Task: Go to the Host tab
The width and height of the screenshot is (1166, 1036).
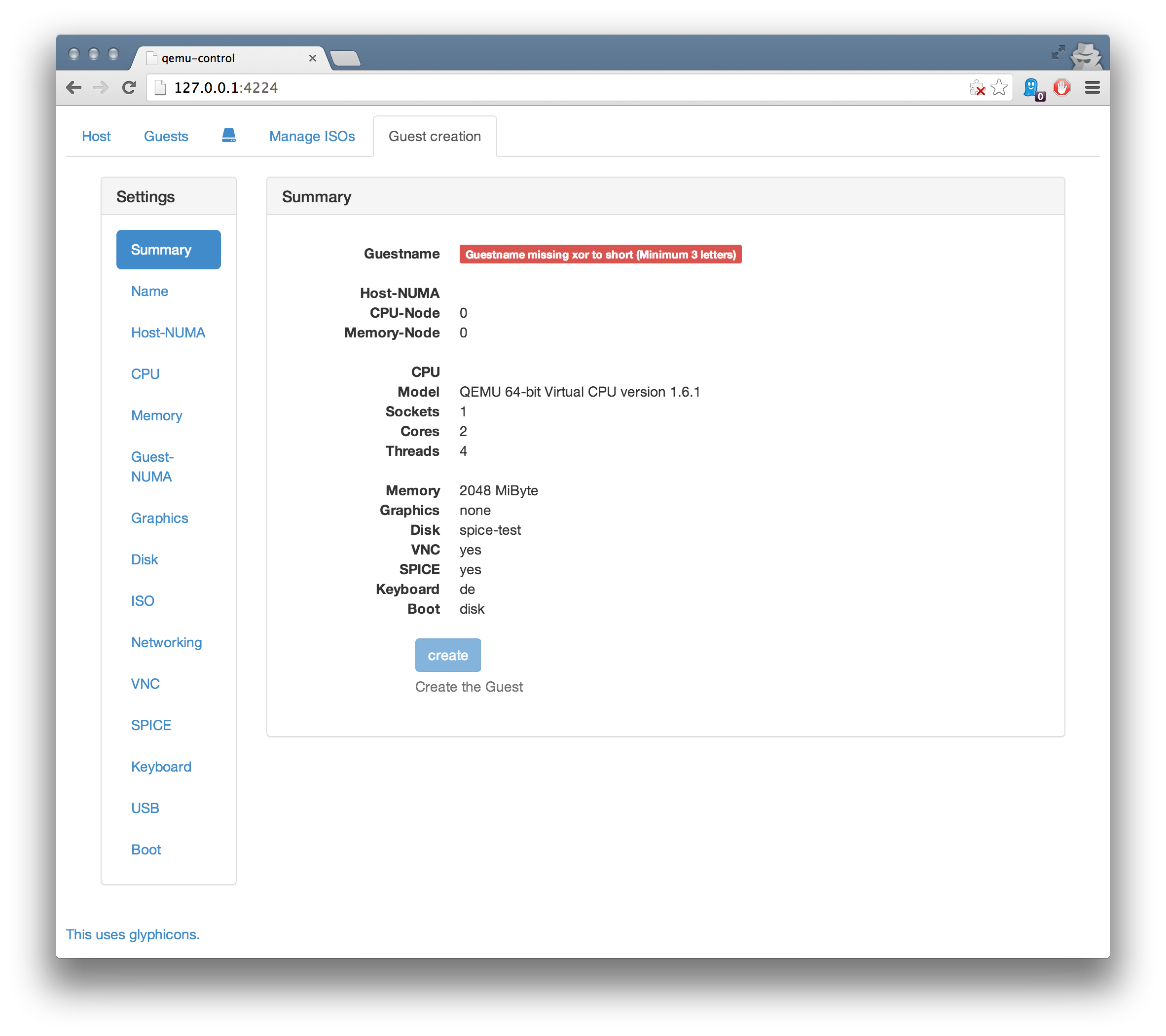Action: [96, 136]
